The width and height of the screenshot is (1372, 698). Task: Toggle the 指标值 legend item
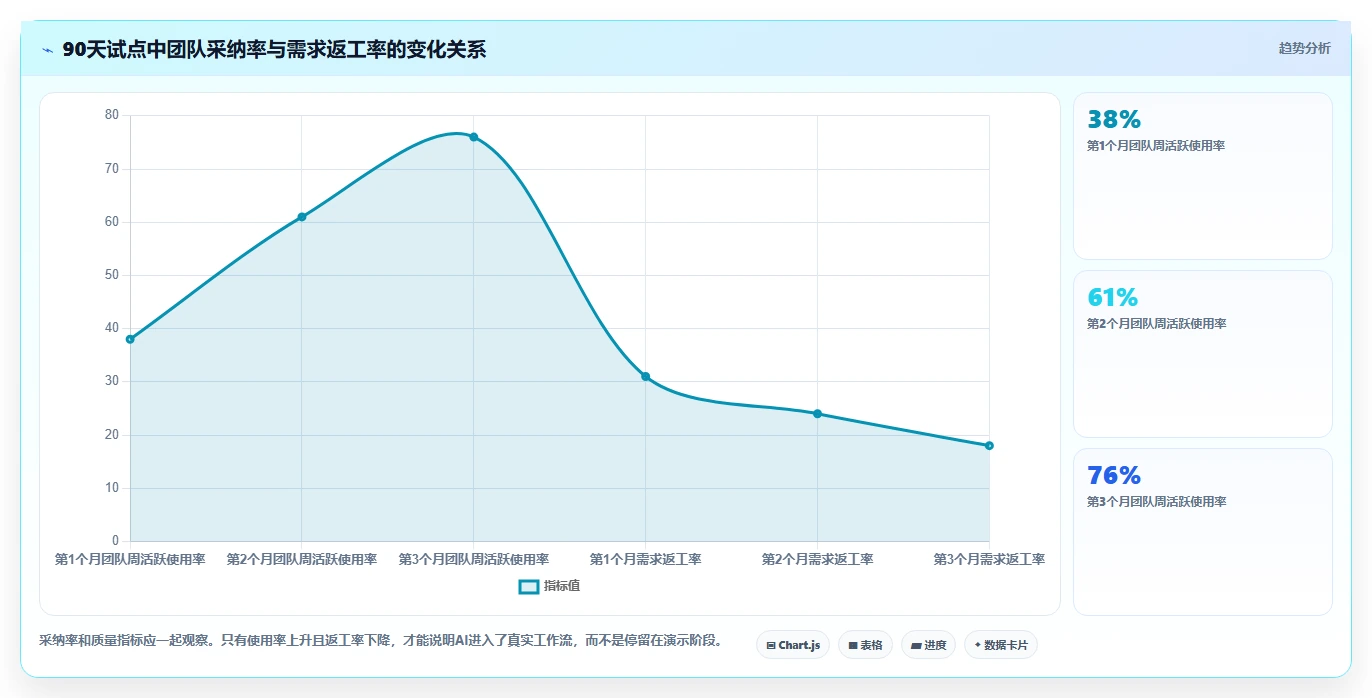point(549,586)
